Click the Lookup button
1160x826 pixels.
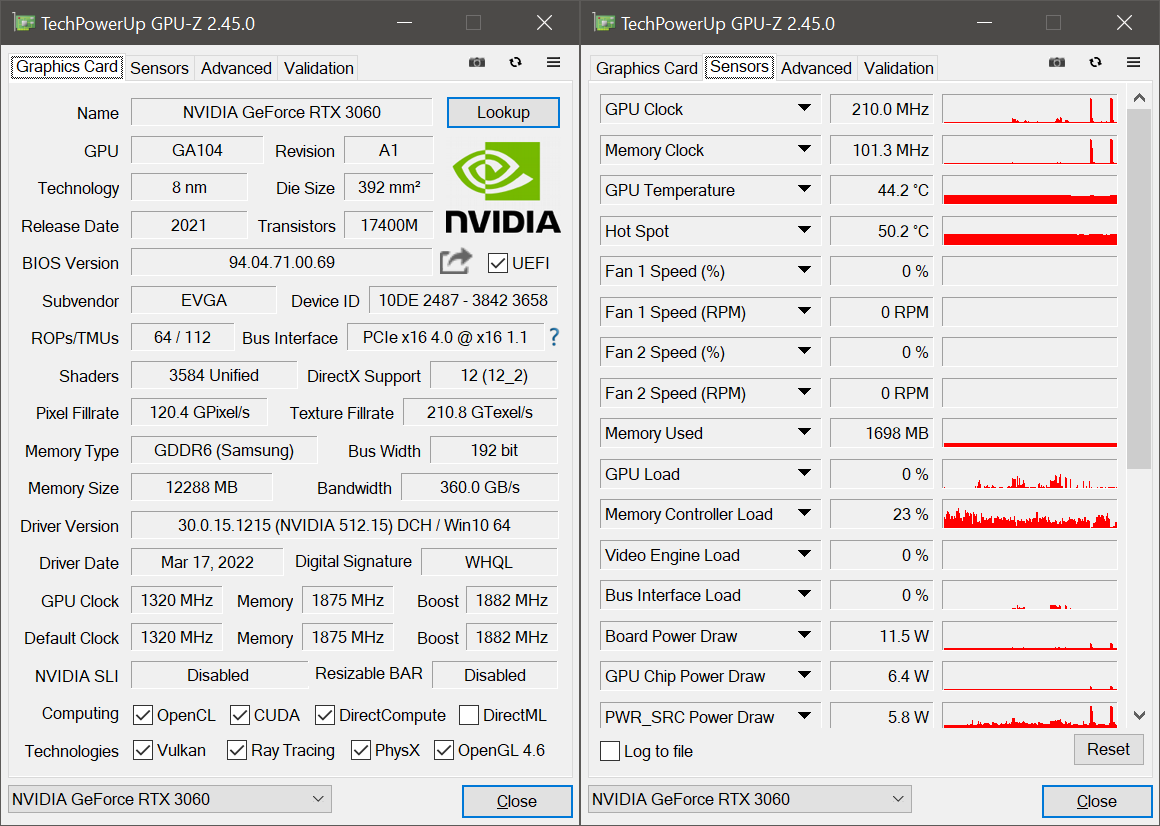click(x=503, y=112)
